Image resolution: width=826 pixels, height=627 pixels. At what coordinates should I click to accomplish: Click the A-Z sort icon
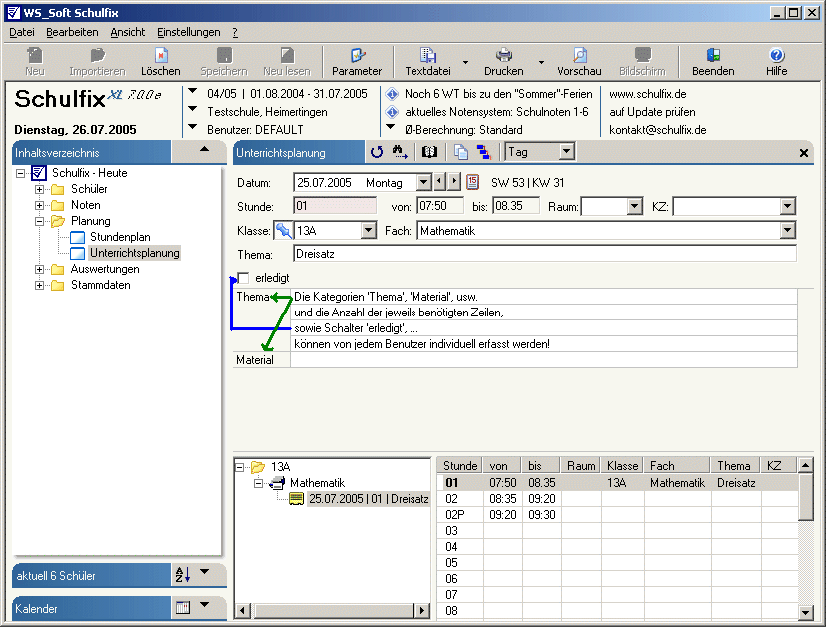182,575
